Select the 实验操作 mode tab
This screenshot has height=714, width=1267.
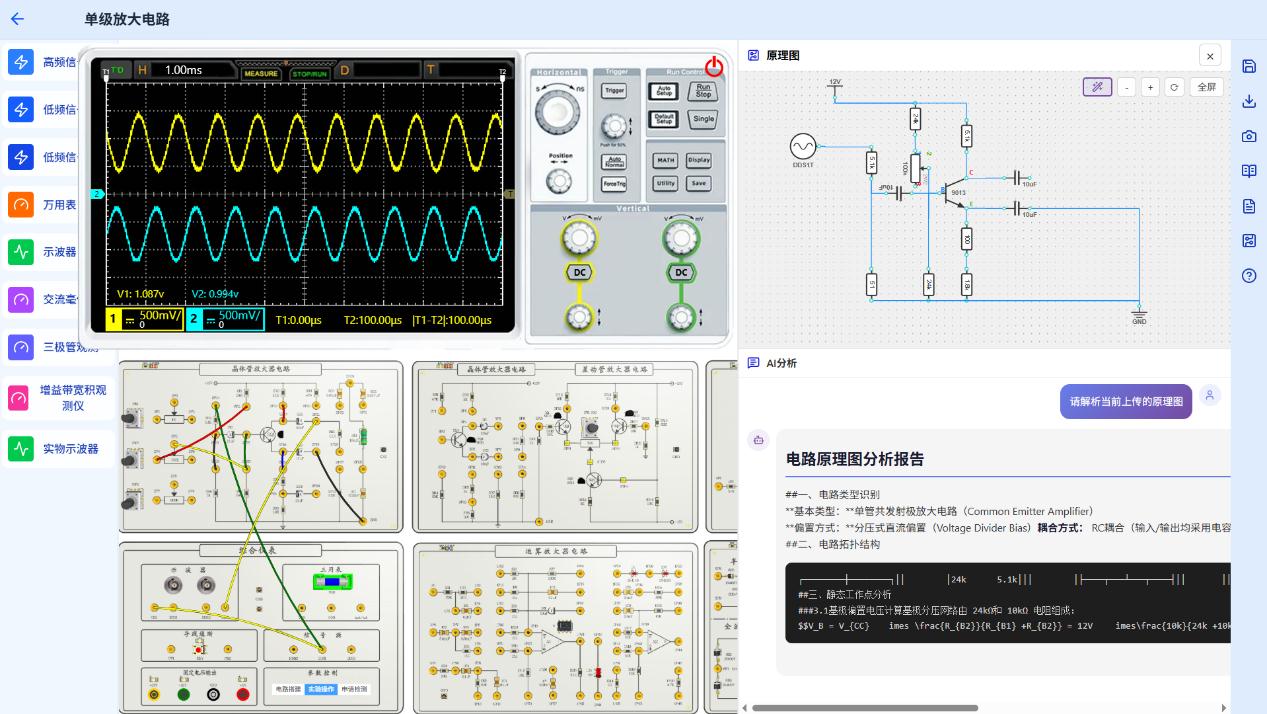[320, 689]
